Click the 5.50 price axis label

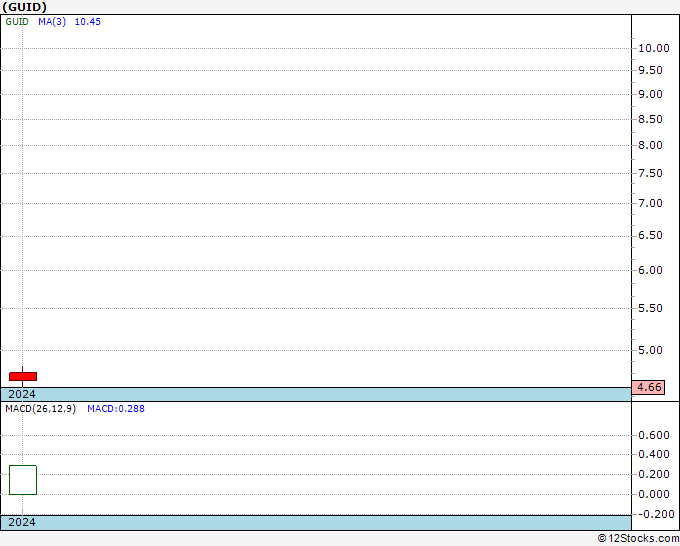pos(650,308)
